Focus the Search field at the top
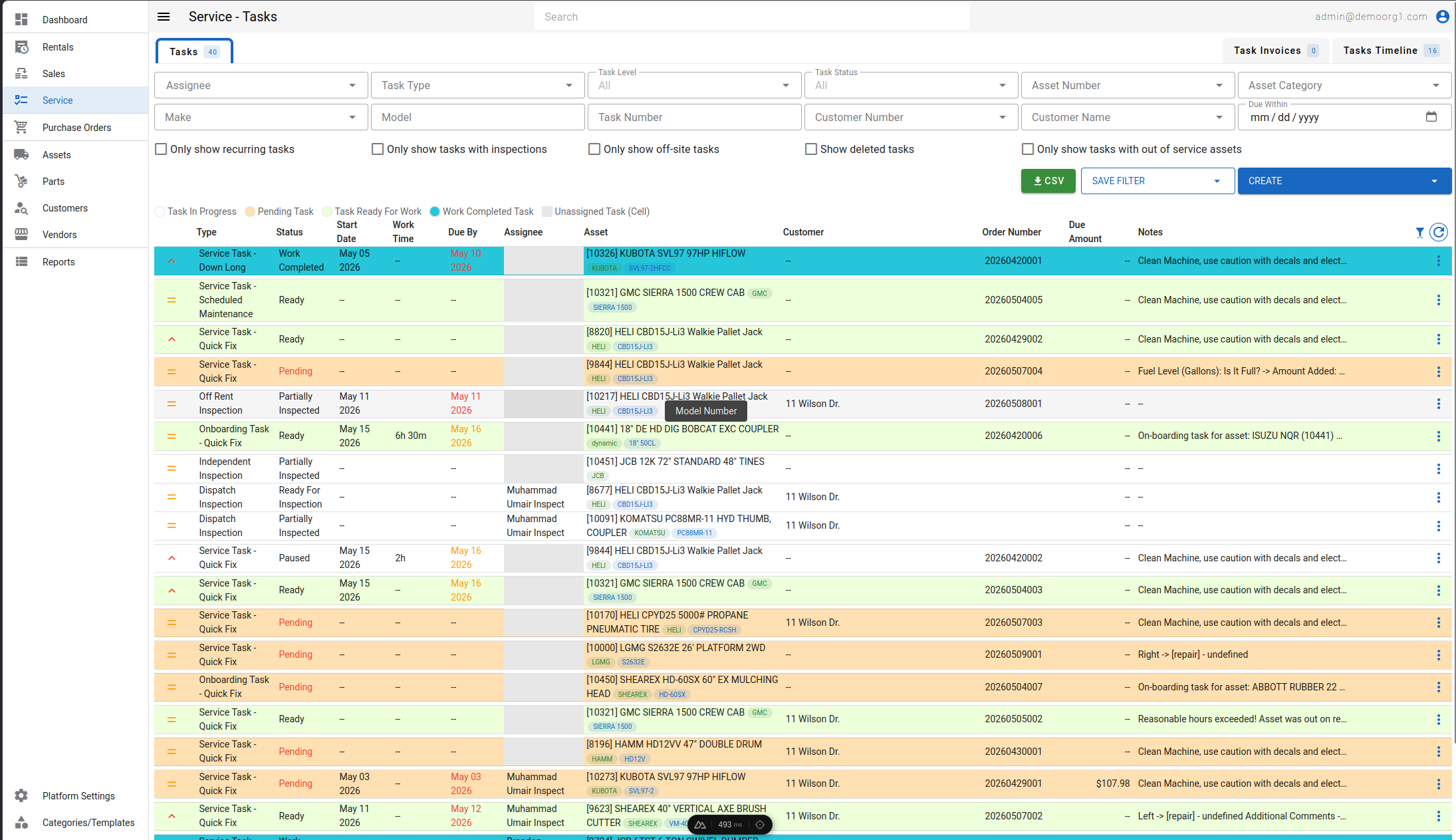The image size is (1456, 840). 751,17
